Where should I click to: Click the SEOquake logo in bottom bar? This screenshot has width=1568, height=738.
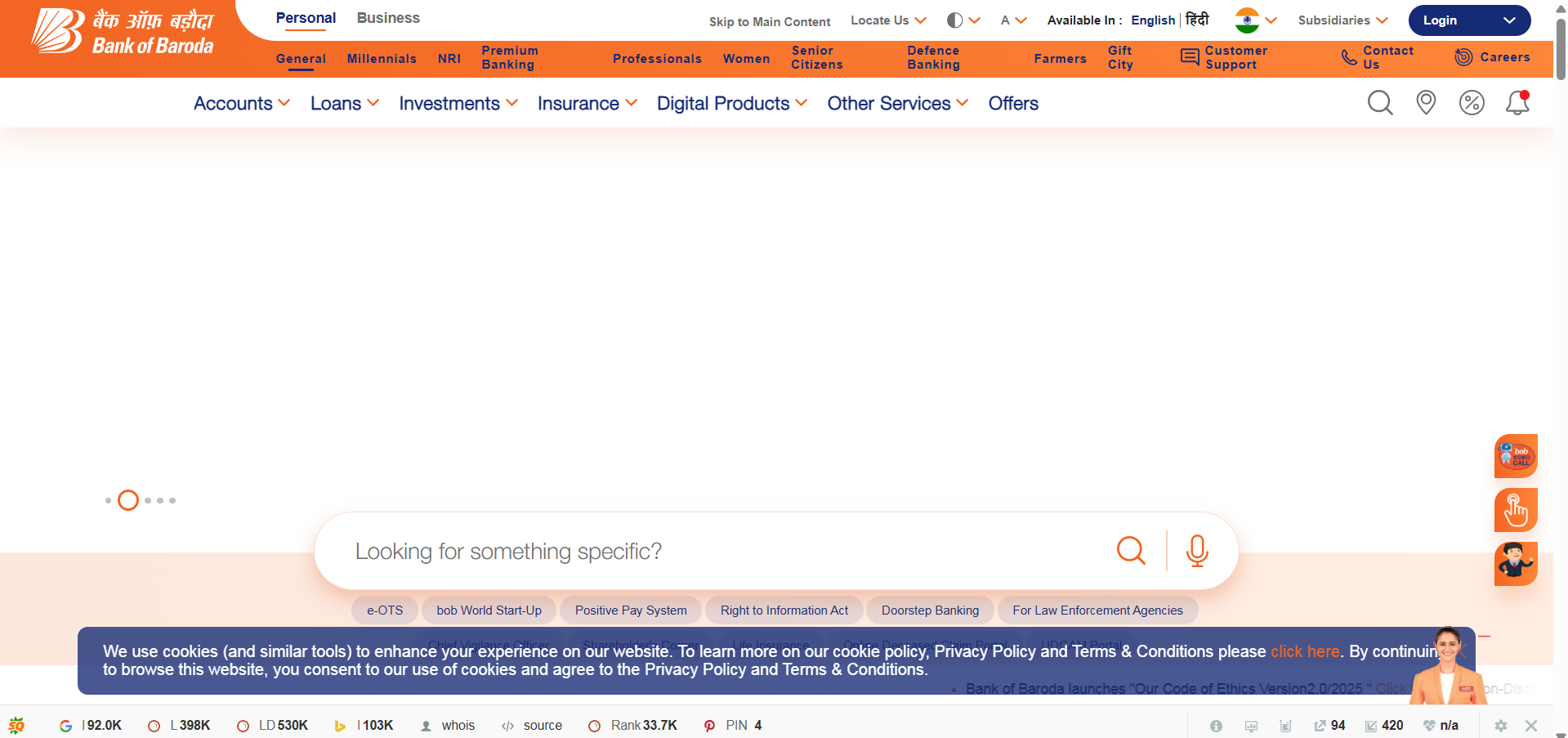(16, 725)
